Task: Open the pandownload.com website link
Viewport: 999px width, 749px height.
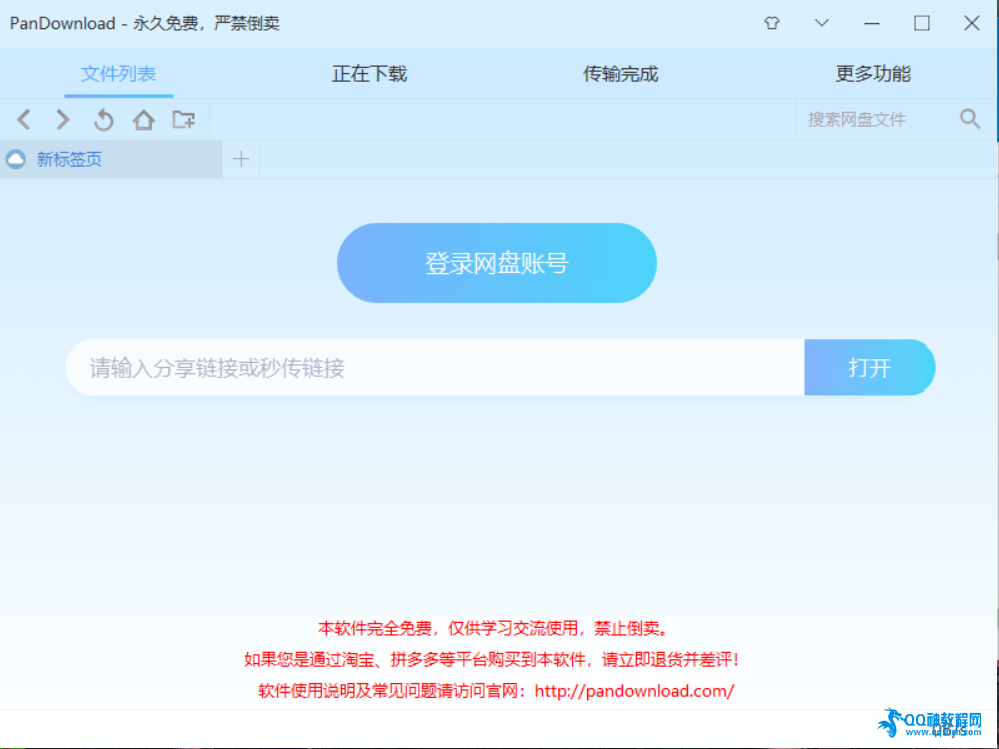Action: pyautogui.click(x=634, y=691)
